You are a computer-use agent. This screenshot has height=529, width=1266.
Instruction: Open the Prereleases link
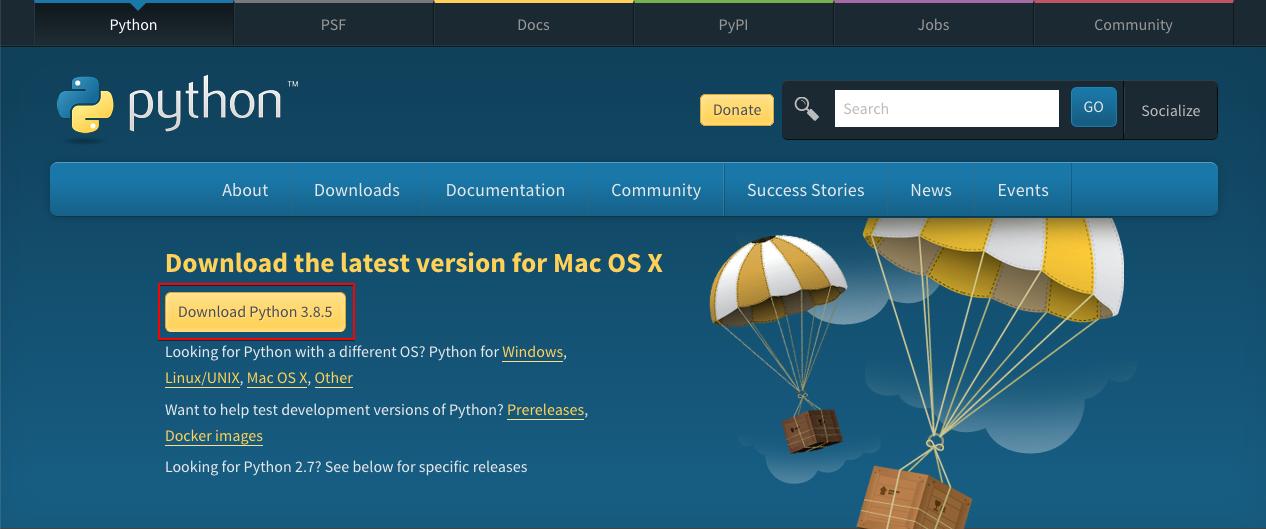[545, 410]
